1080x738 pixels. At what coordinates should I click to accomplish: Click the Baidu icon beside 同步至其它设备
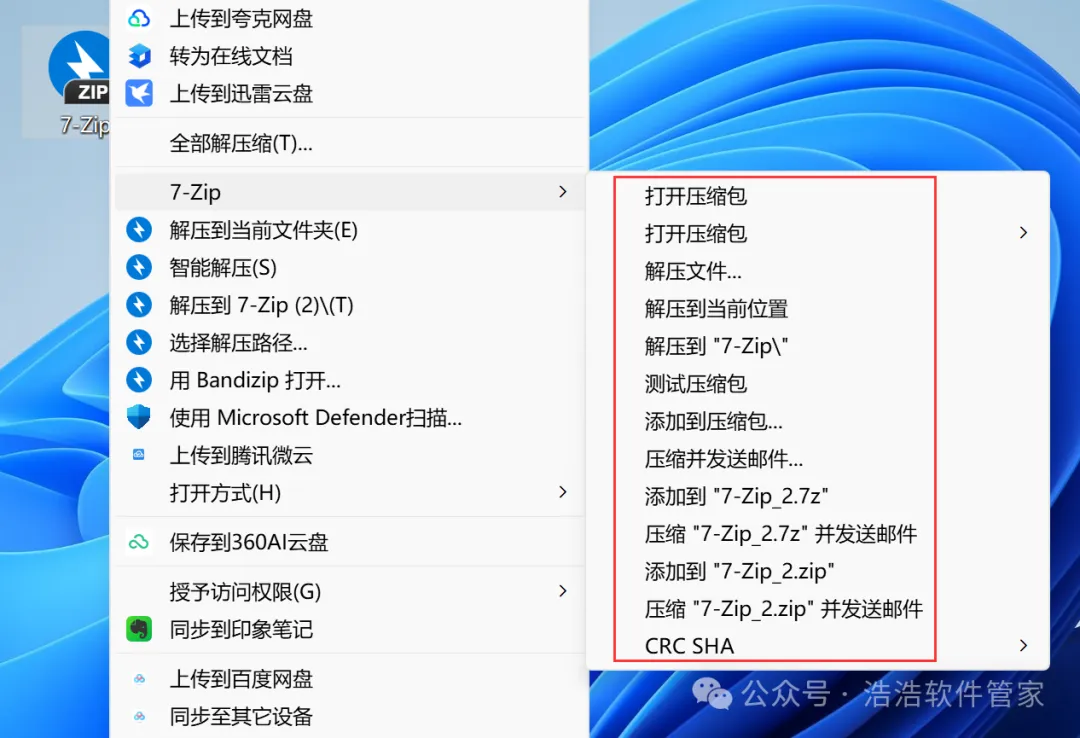[x=139, y=717]
